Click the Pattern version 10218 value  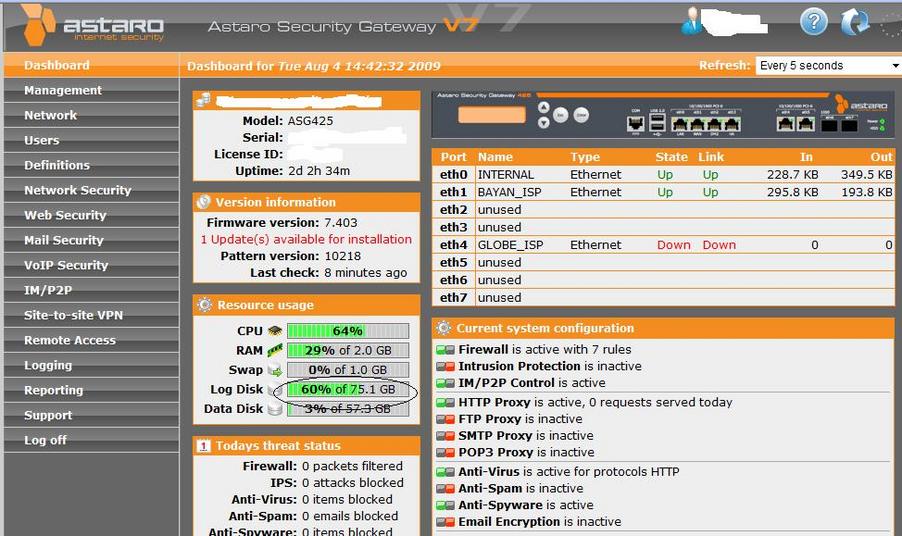(343, 256)
